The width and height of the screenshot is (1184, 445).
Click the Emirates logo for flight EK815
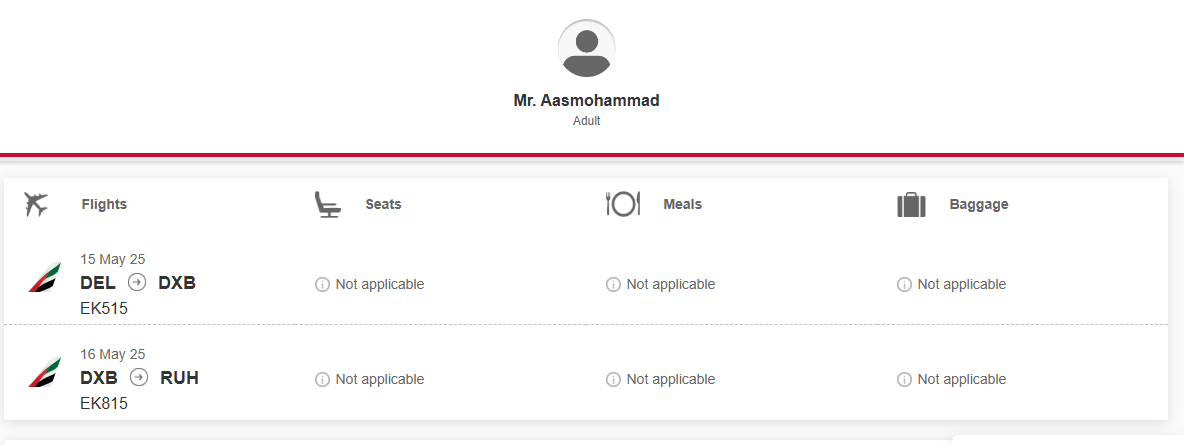point(45,372)
